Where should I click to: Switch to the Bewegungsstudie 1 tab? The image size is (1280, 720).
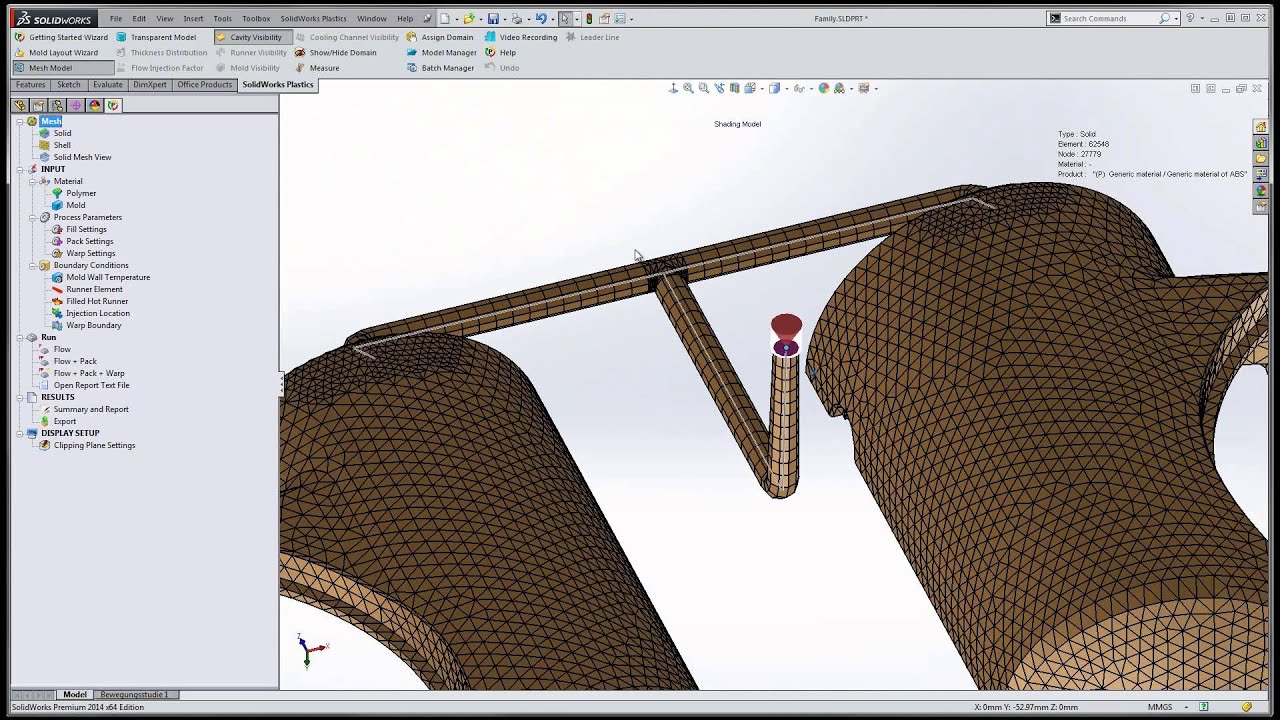[x=134, y=694]
